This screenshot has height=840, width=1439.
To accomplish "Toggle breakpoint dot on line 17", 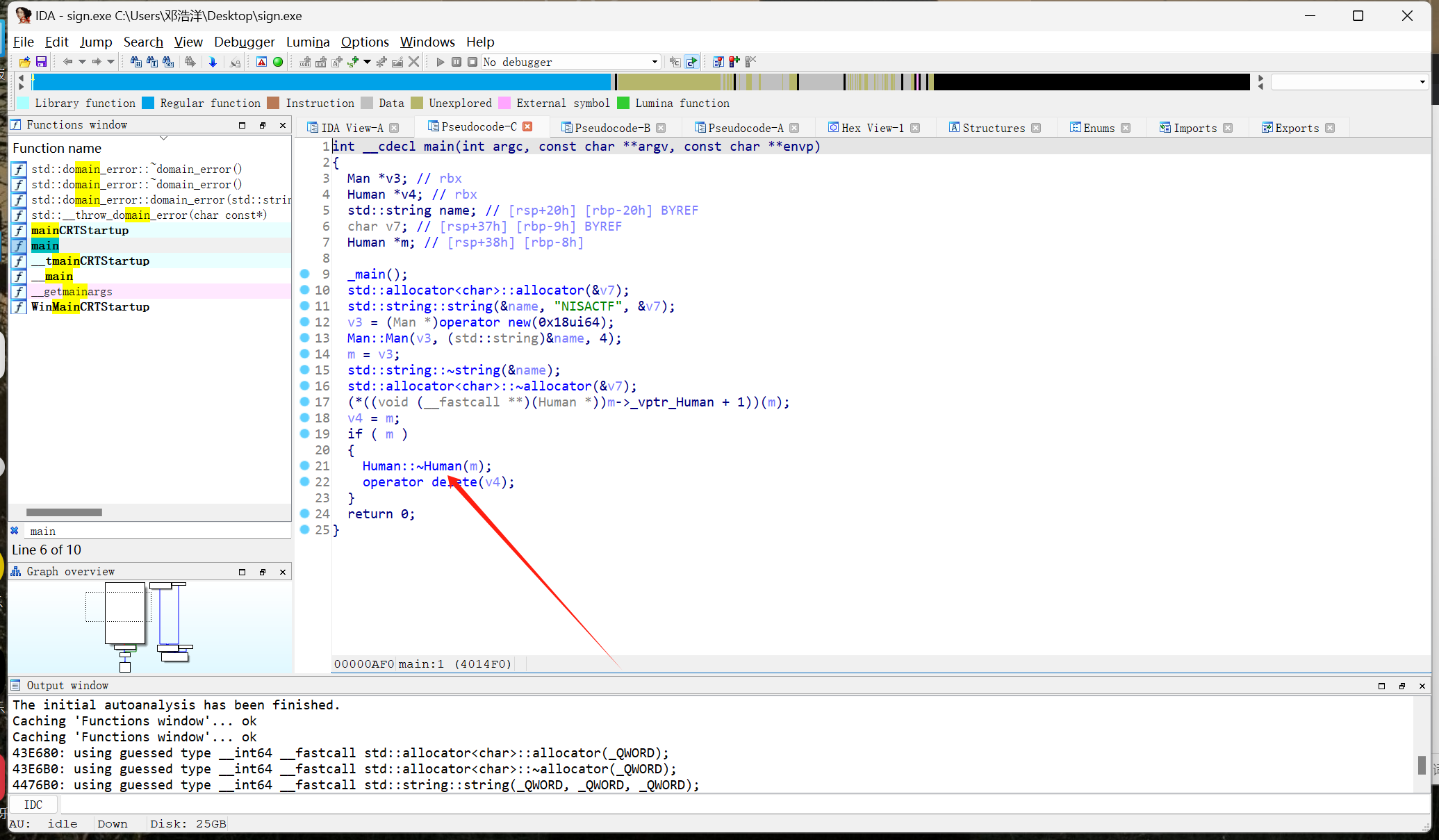I will (304, 402).
